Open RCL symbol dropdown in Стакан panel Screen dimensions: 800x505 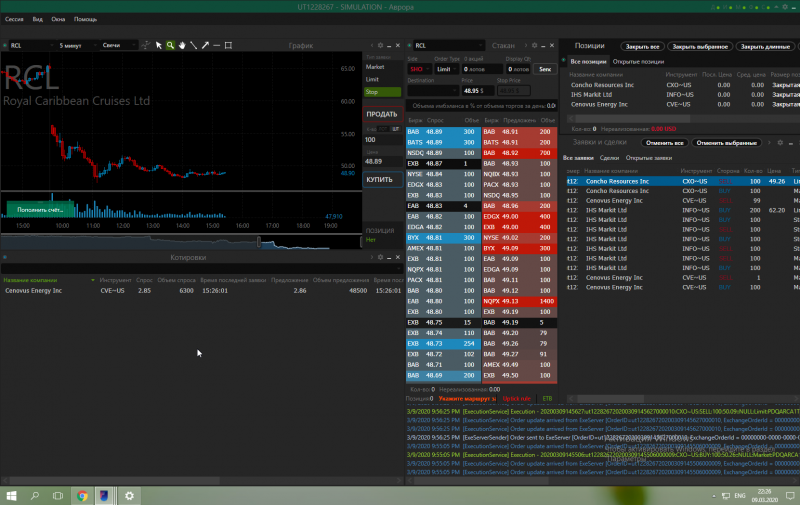tap(448, 45)
